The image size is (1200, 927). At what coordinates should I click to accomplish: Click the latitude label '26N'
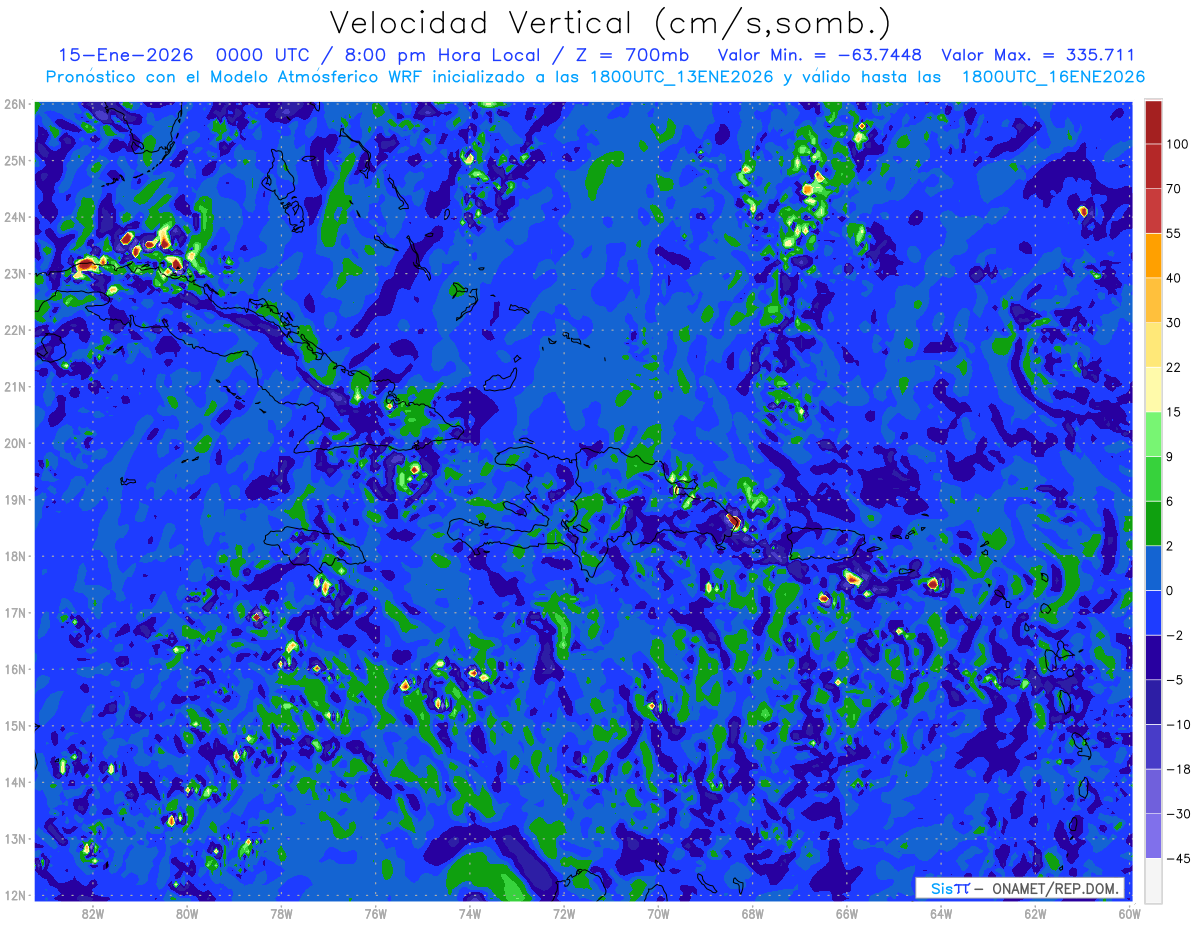pos(15,104)
